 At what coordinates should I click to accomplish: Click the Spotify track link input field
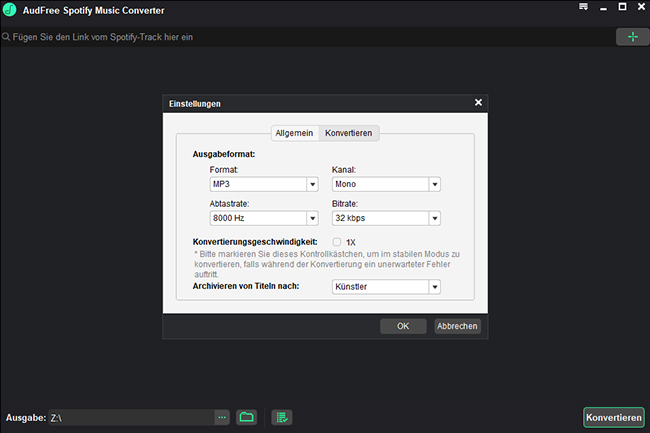307,37
